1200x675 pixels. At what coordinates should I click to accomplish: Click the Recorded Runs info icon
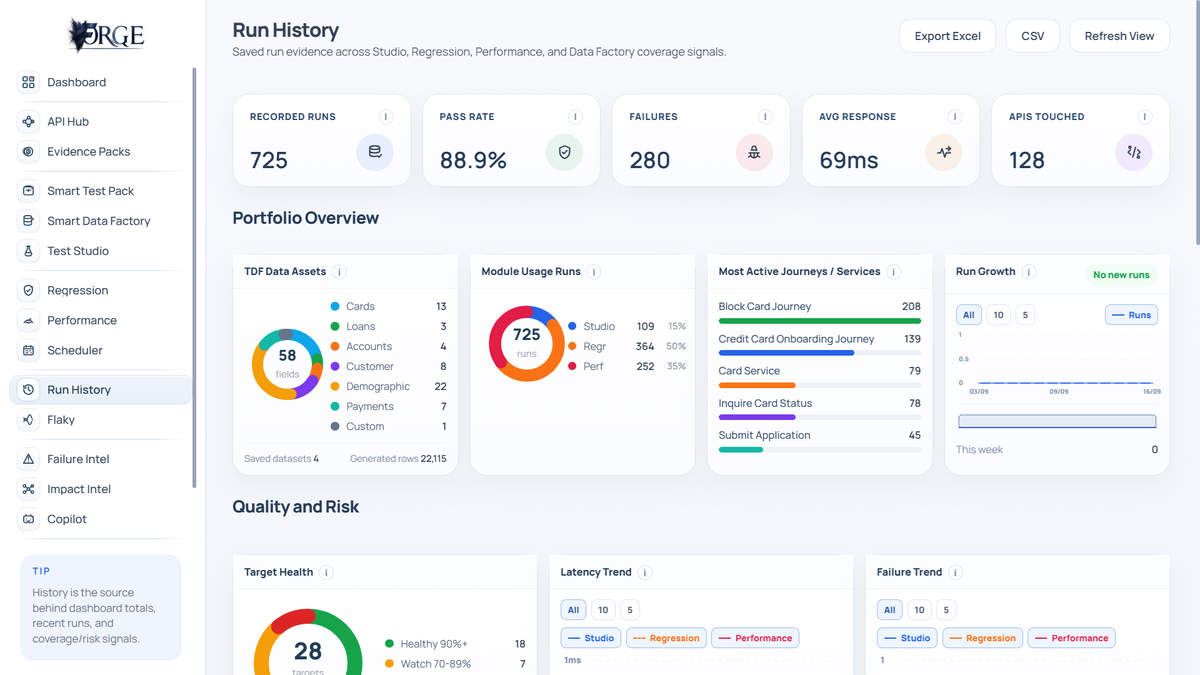click(385, 117)
